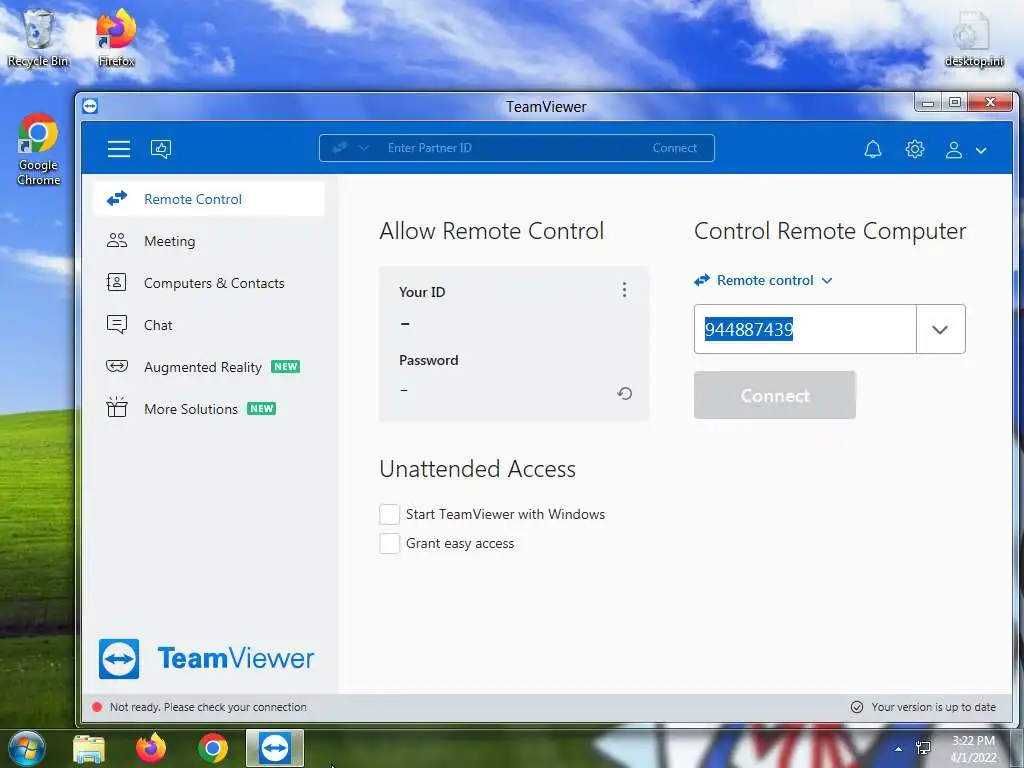Viewport: 1024px width, 768px height.
Task: Enable Start TeamViewer with Windows
Action: [389, 514]
